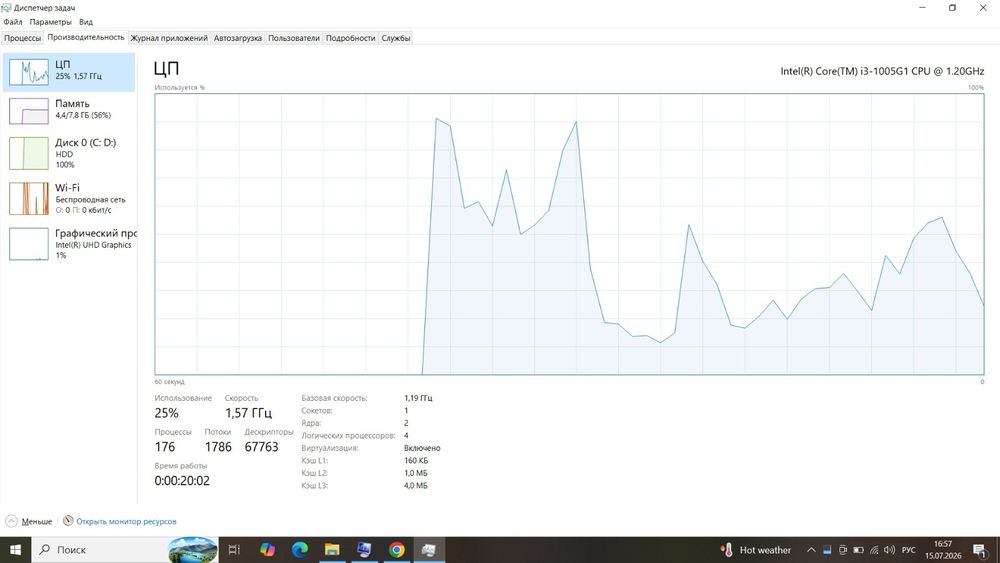Select the Память memory graph thumbnail

tap(29, 111)
